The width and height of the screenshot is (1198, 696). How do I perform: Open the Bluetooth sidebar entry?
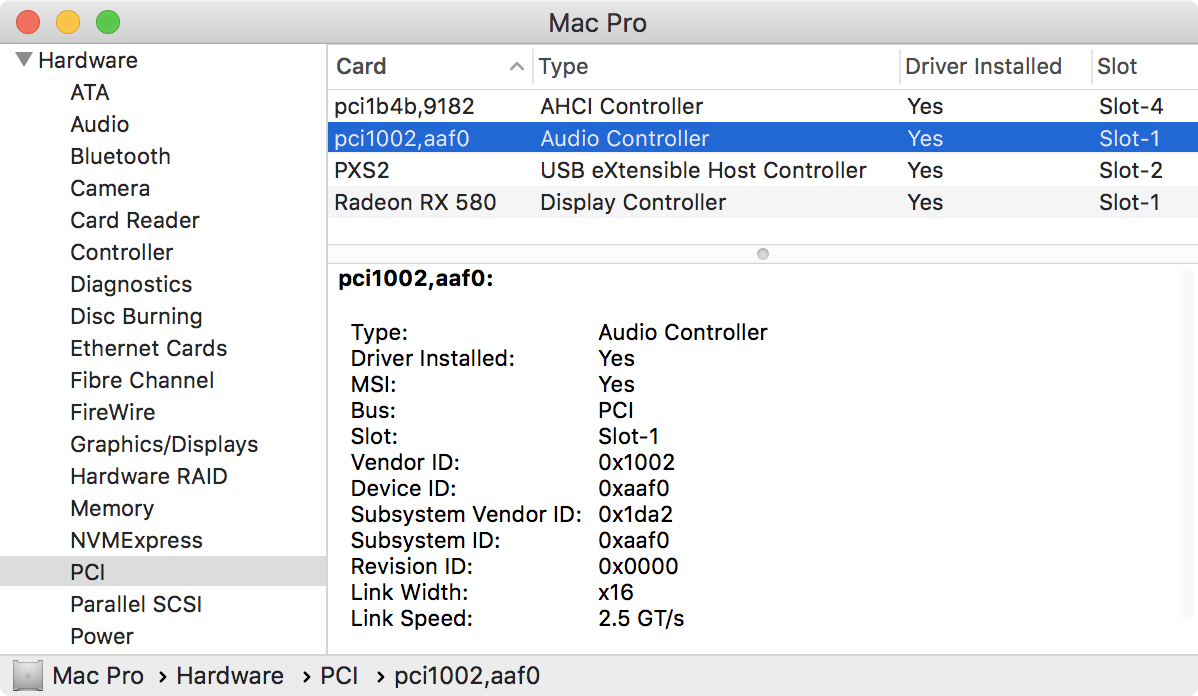(120, 157)
